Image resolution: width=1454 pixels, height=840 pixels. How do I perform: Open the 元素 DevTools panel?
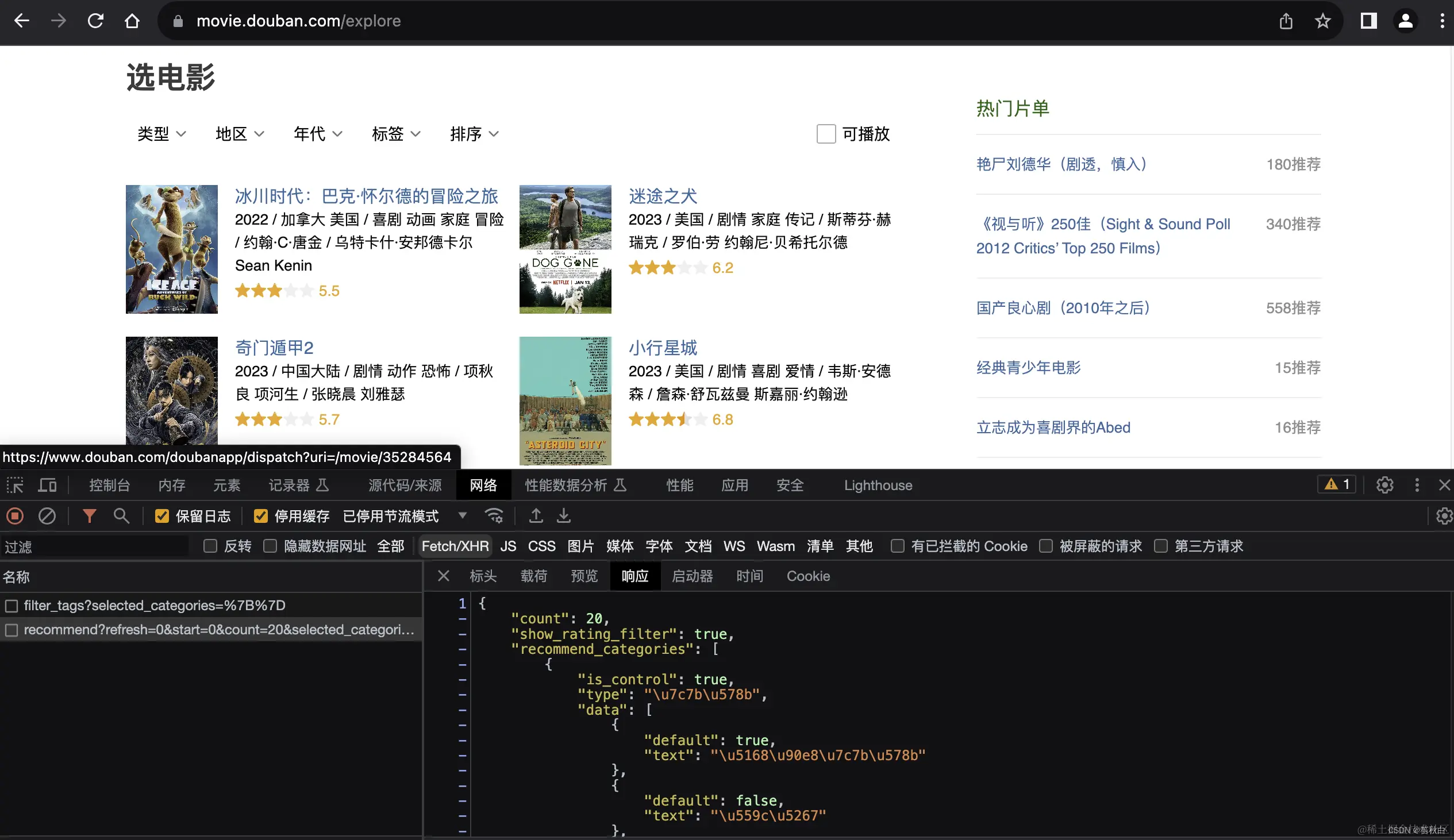click(226, 485)
